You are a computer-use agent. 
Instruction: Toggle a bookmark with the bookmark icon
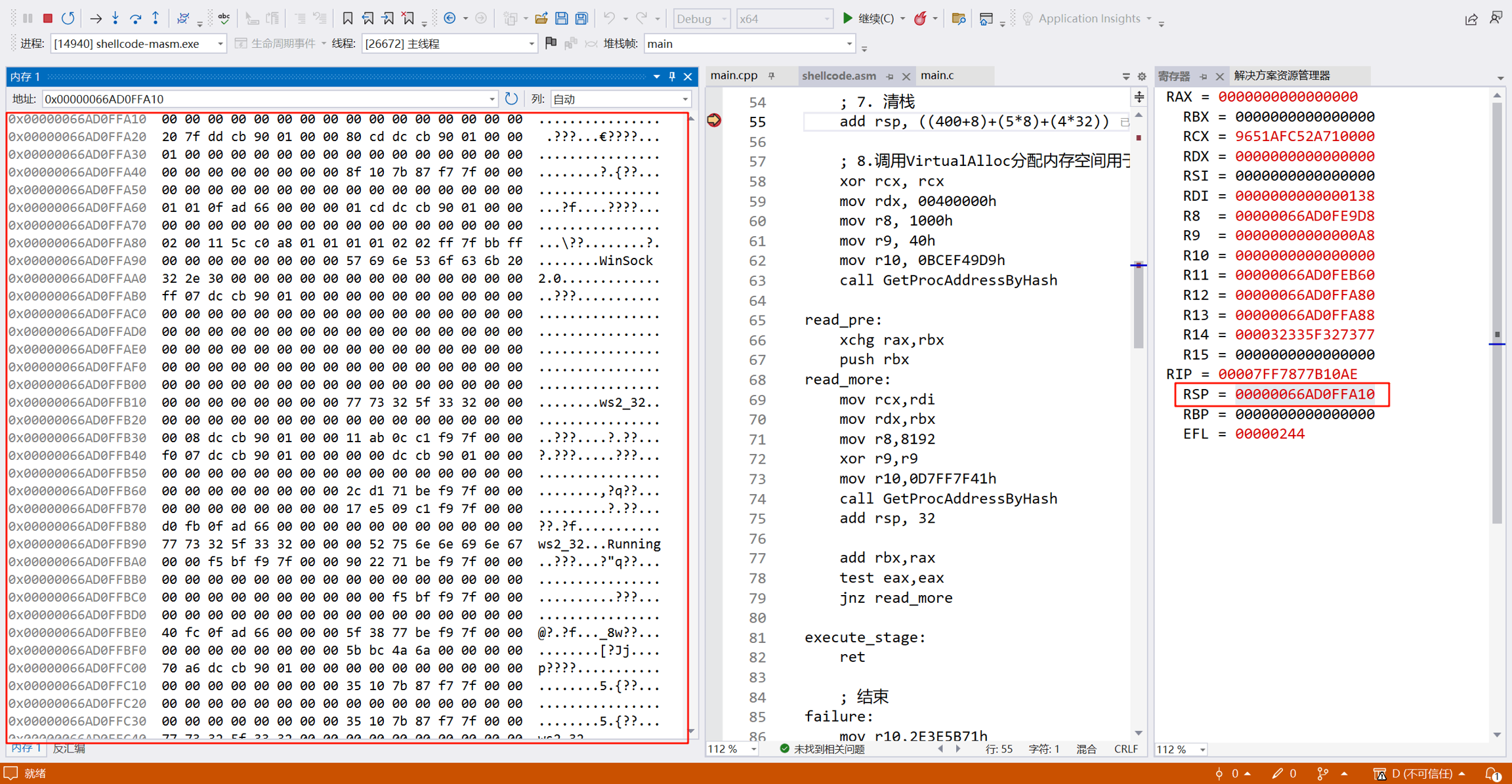click(348, 18)
